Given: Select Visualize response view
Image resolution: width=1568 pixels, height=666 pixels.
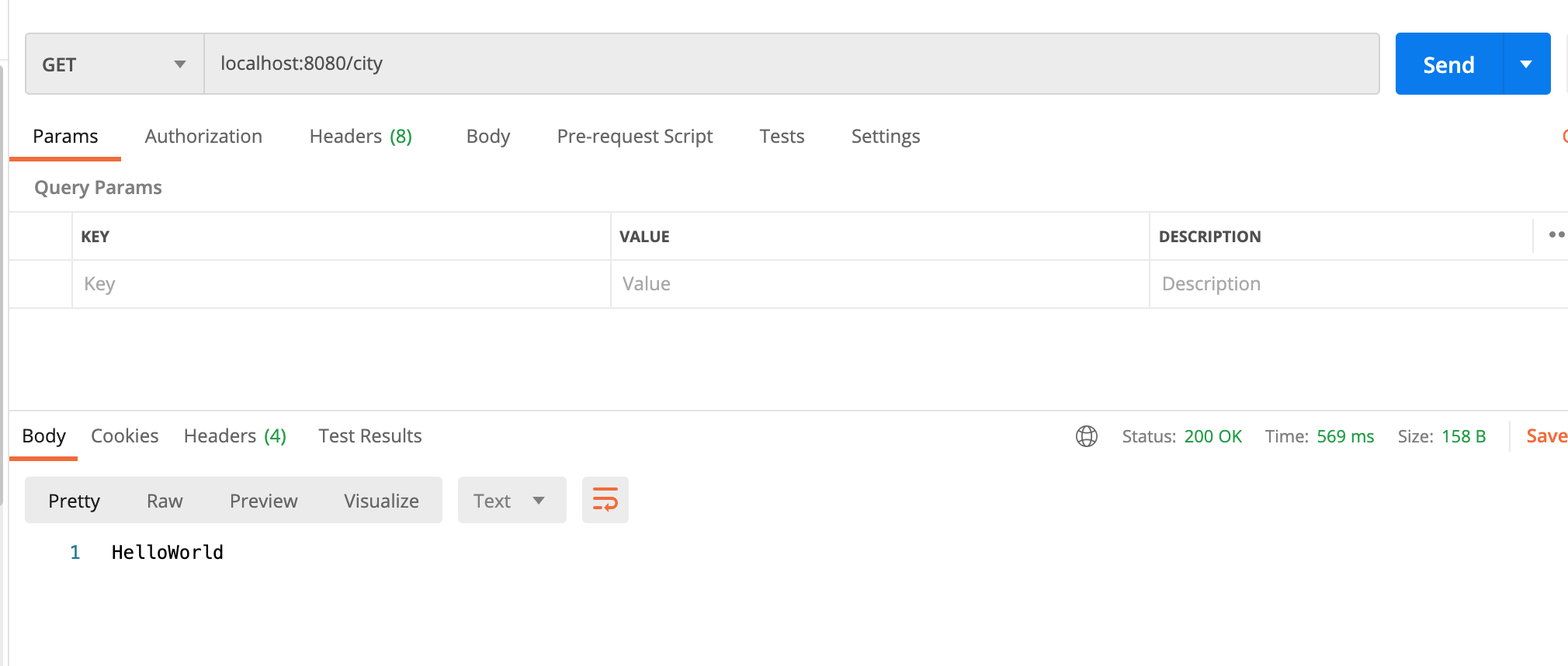Looking at the screenshot, I should pos(381,501).
